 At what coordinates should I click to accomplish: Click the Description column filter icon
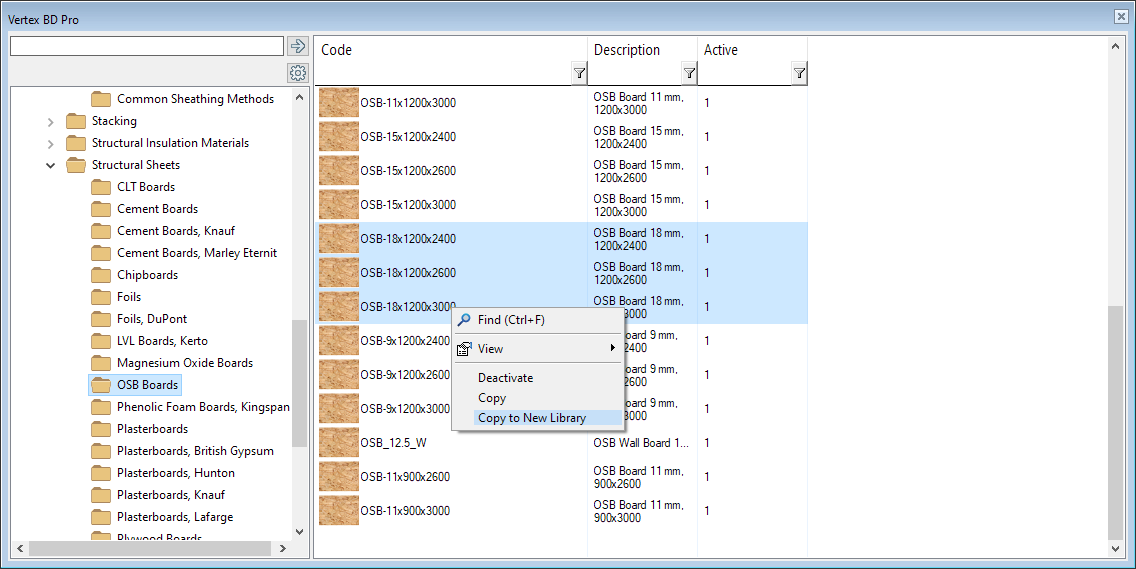click(x=689, y=73)
